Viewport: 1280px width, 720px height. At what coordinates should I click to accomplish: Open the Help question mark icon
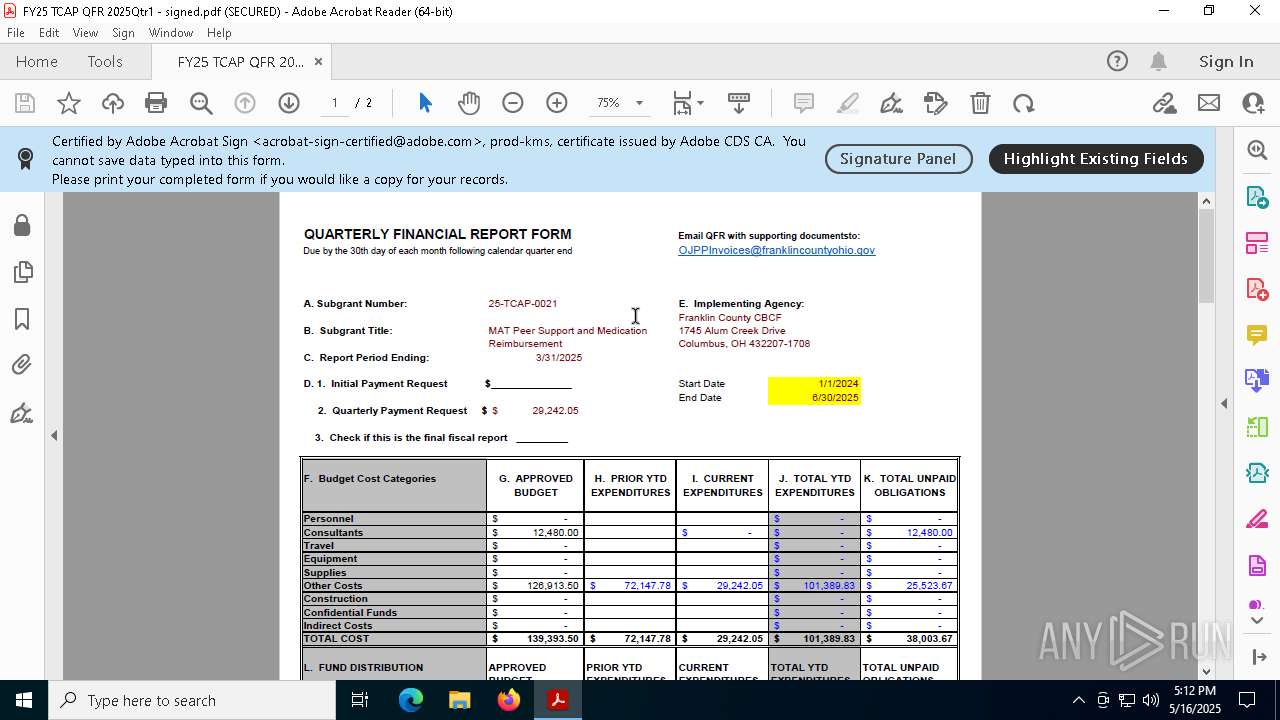point(1117,61)
